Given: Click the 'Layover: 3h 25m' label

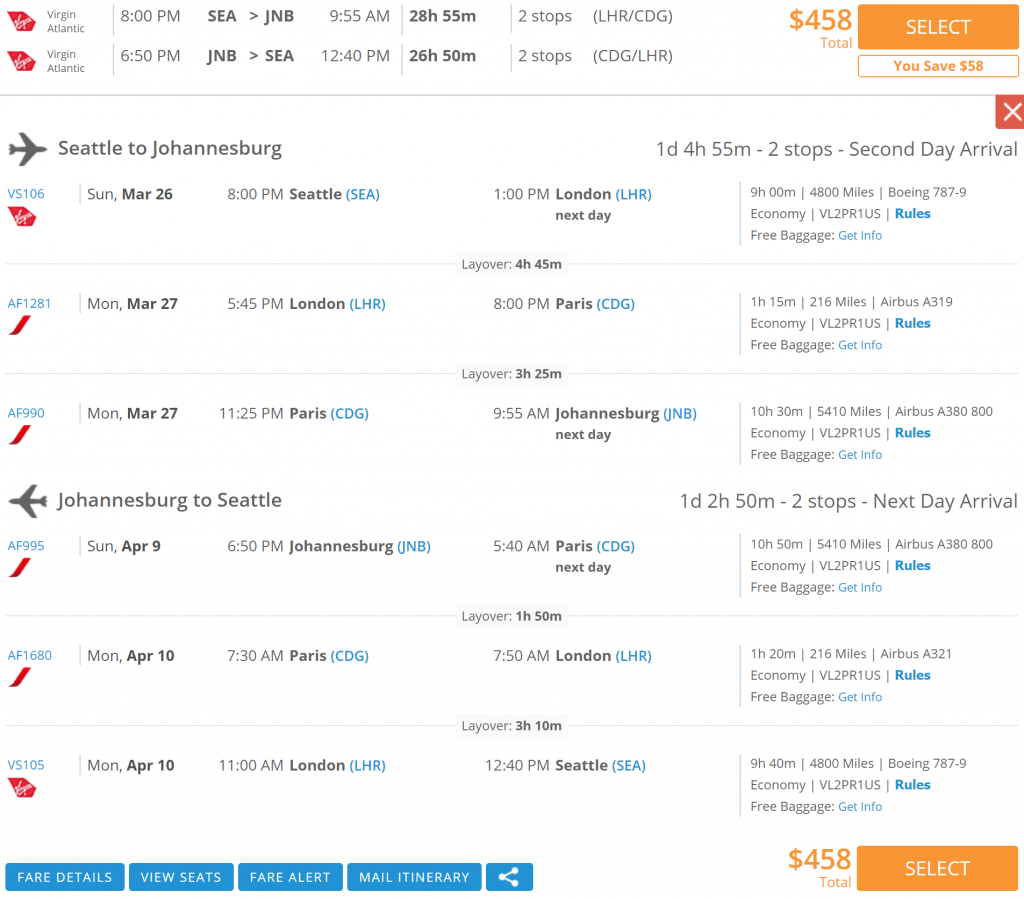Looking at the screenshot, I should pyautogui.click(x=511, y=374).
